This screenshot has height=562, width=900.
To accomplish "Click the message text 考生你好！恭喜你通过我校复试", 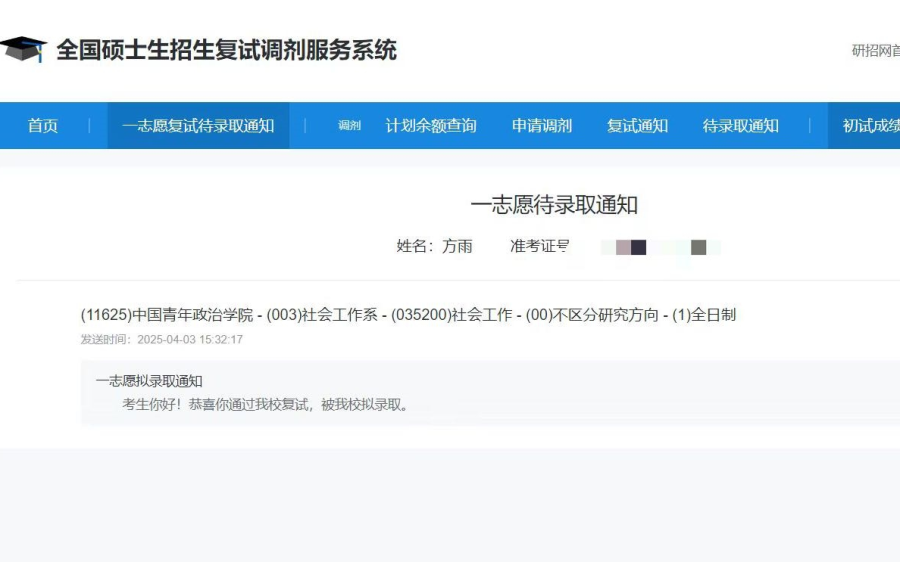I will point(216,405).
